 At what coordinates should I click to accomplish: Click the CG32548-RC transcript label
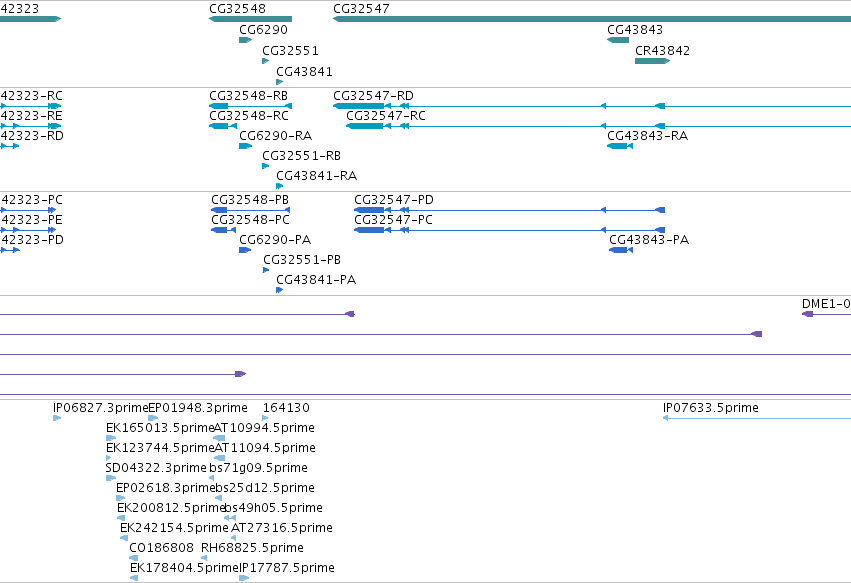point(249,116)
